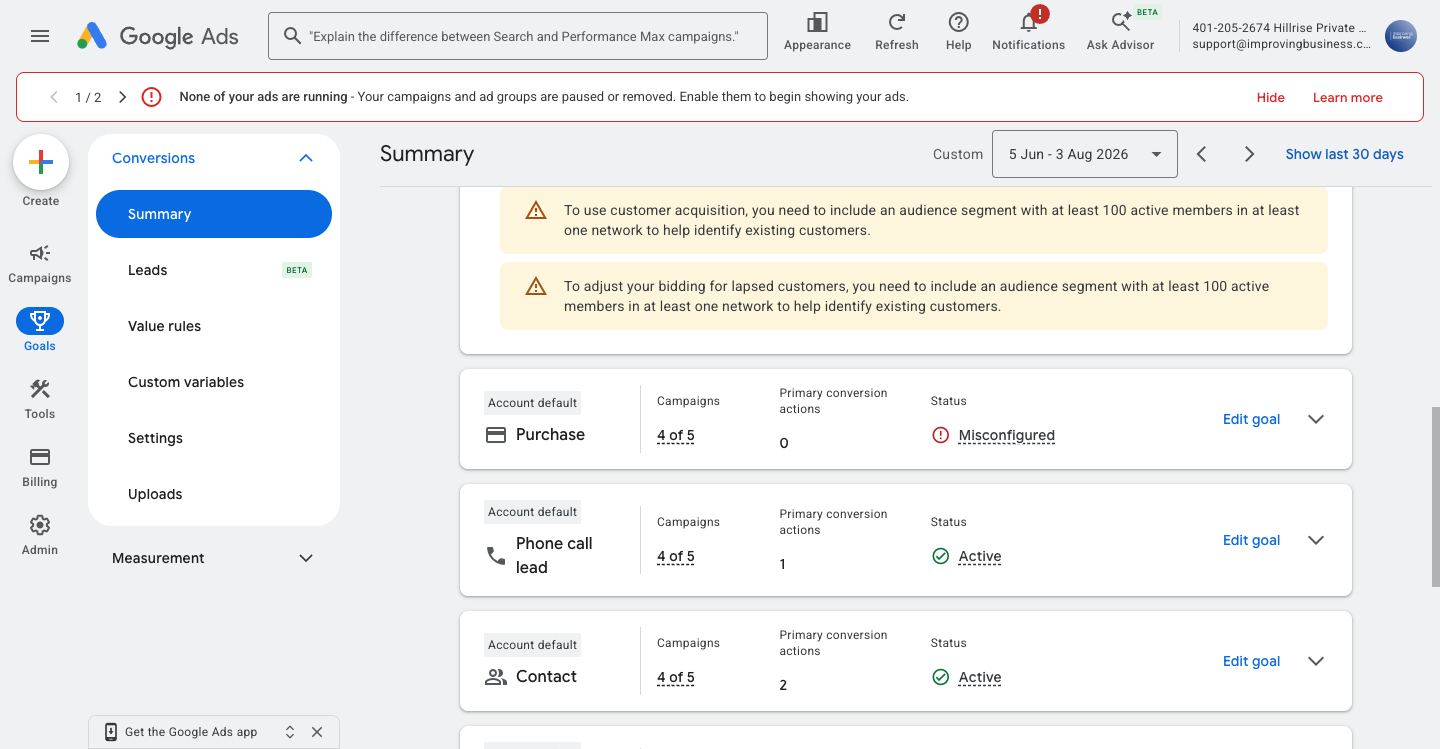Image resolution: width=1440 pixels, height=749 pixels.
Task: Click Learn more in alert banner
Action: tap(1347, 97)
